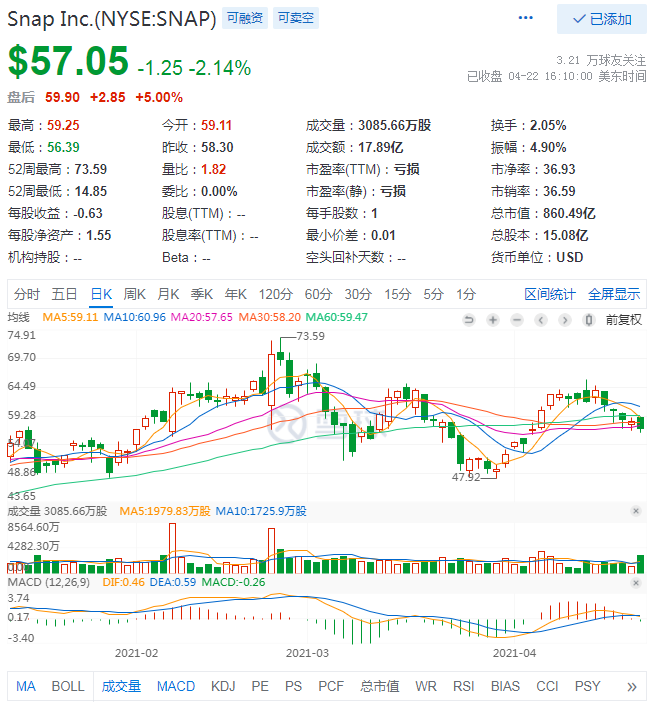Viewport: 653px width, 702px height.
Task: Switch to the 30分 chart interval
Action: point(359,294)
